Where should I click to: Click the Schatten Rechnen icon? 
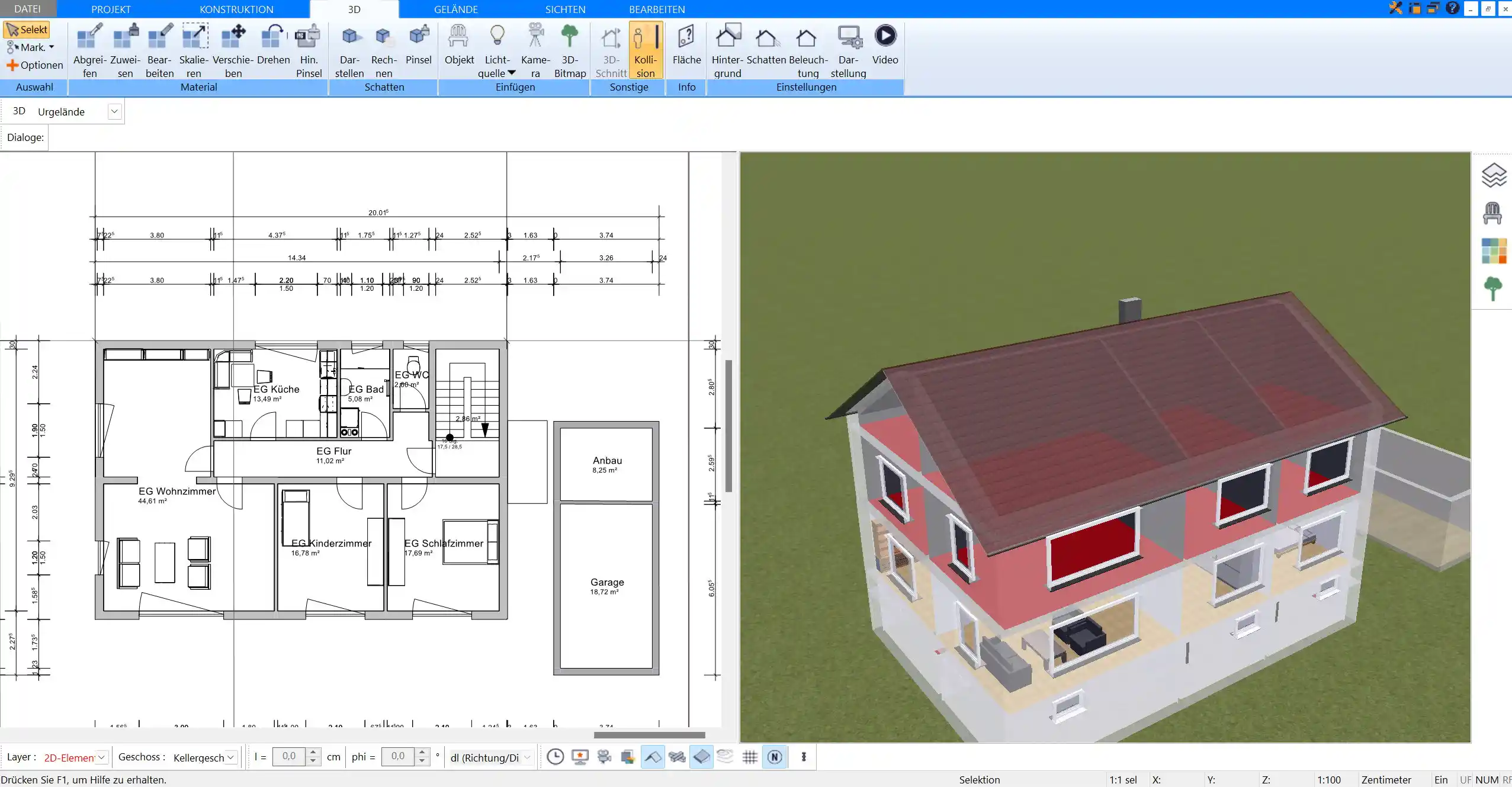[x=384, y=50]
